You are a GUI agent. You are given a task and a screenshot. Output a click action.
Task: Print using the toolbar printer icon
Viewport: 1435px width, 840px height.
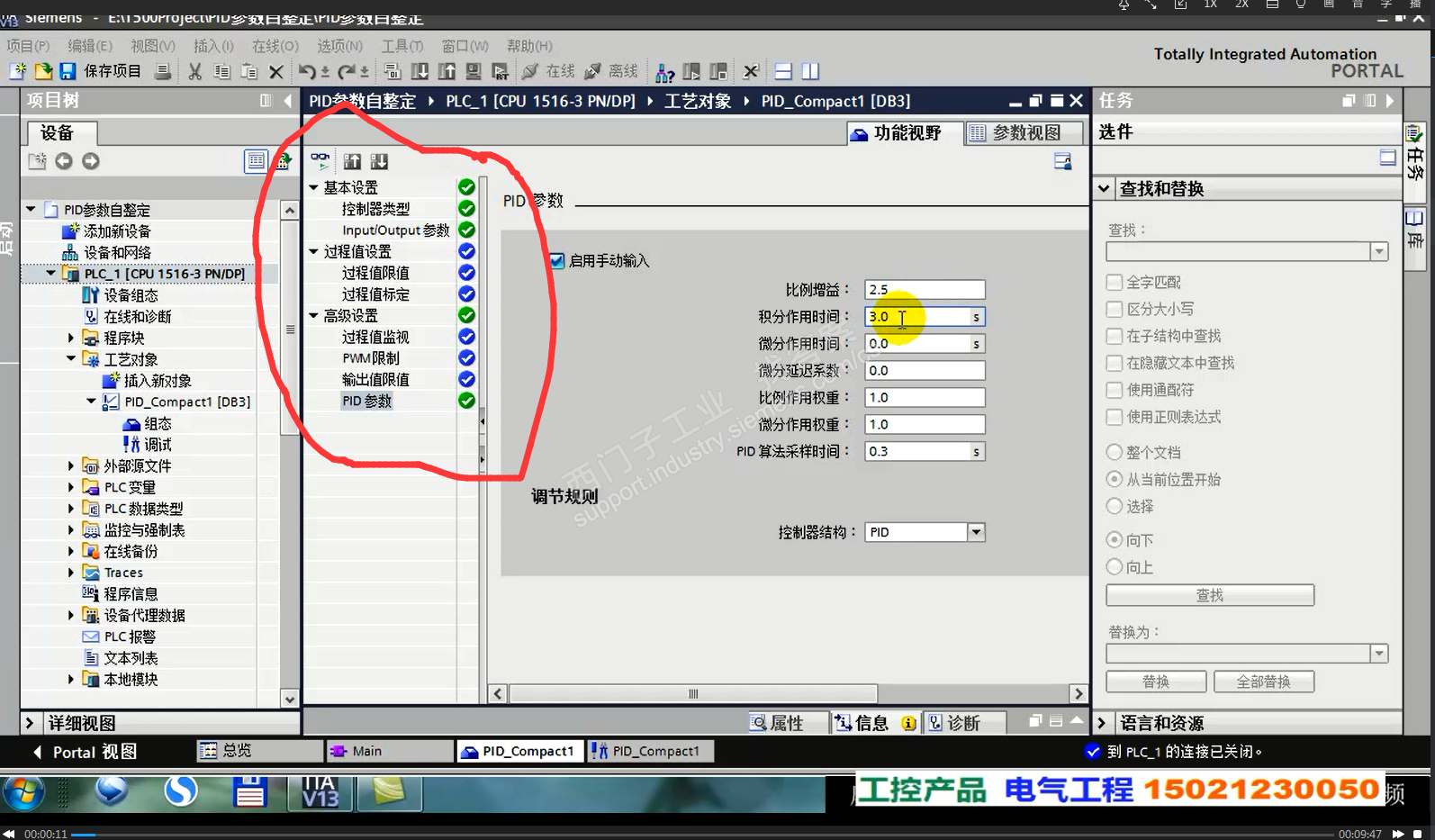tap(163, 71)
